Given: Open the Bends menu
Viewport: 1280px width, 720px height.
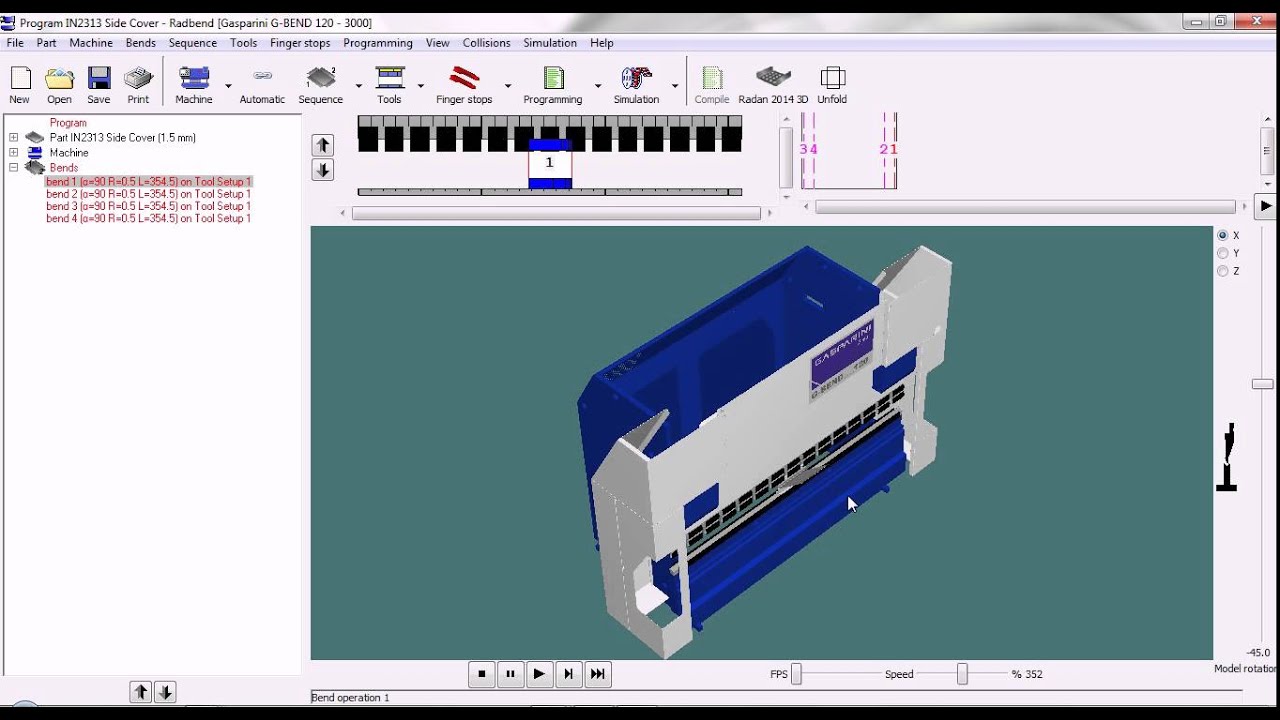Looking at the screenshot, I should [x=140, y=43].
